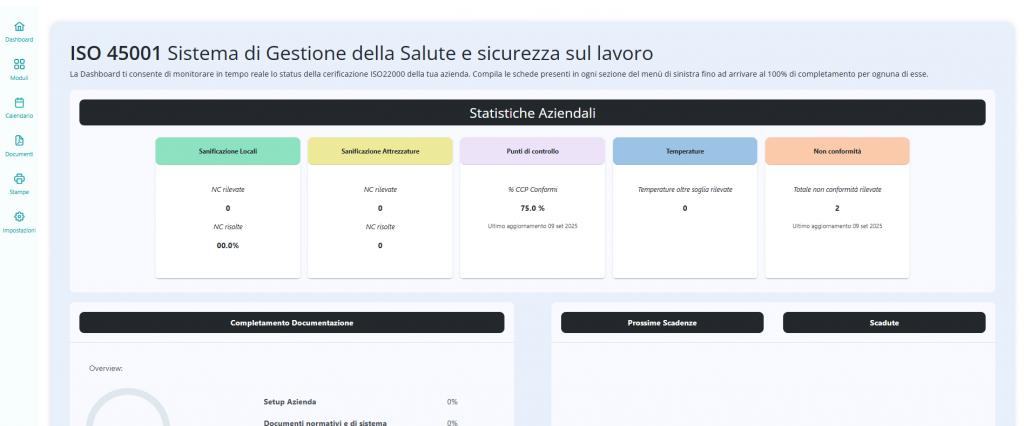Click 'Totale non conformità rilevate' label

pos(837,189)
